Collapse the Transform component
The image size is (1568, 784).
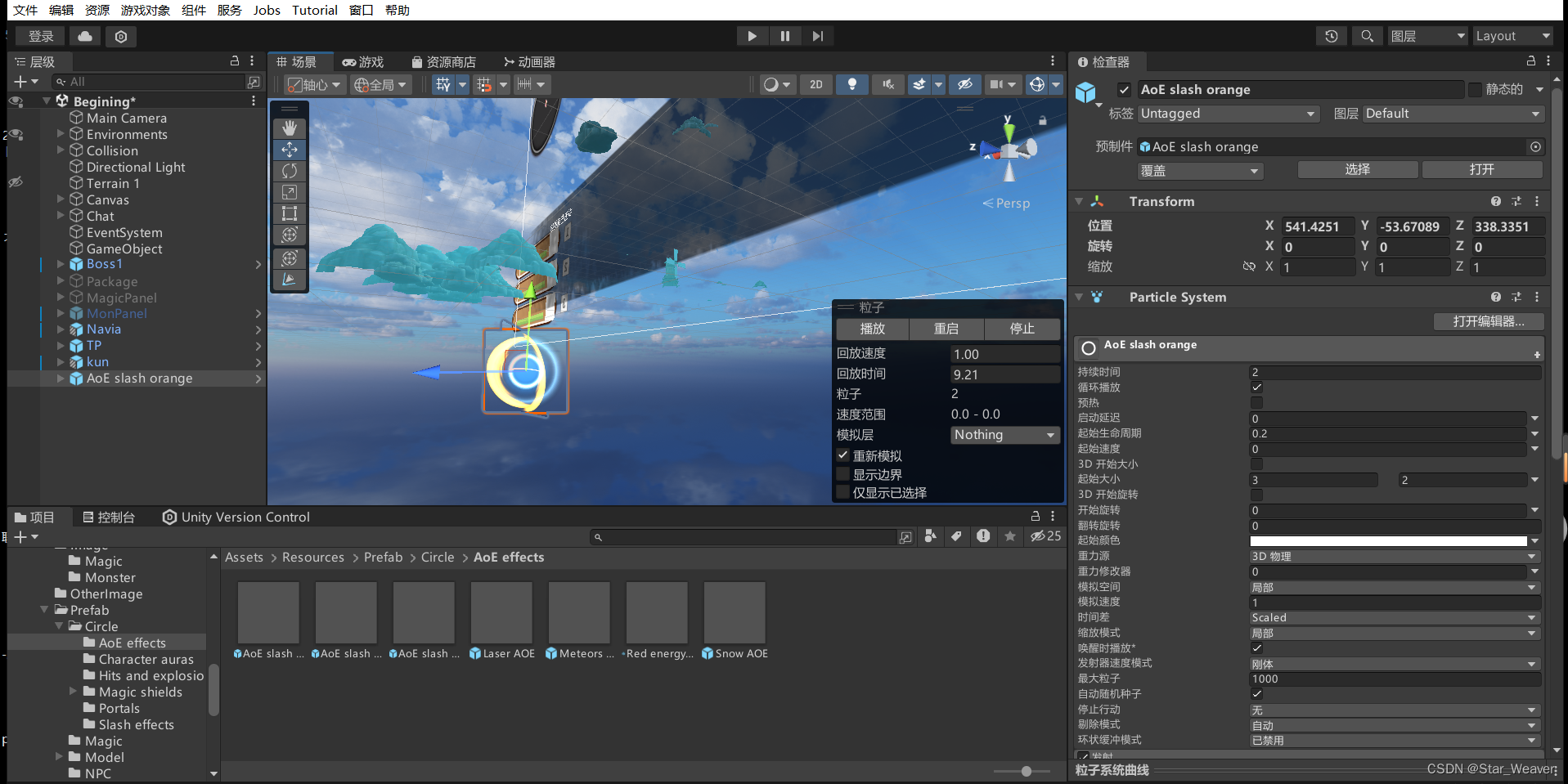pos(1079,201)
